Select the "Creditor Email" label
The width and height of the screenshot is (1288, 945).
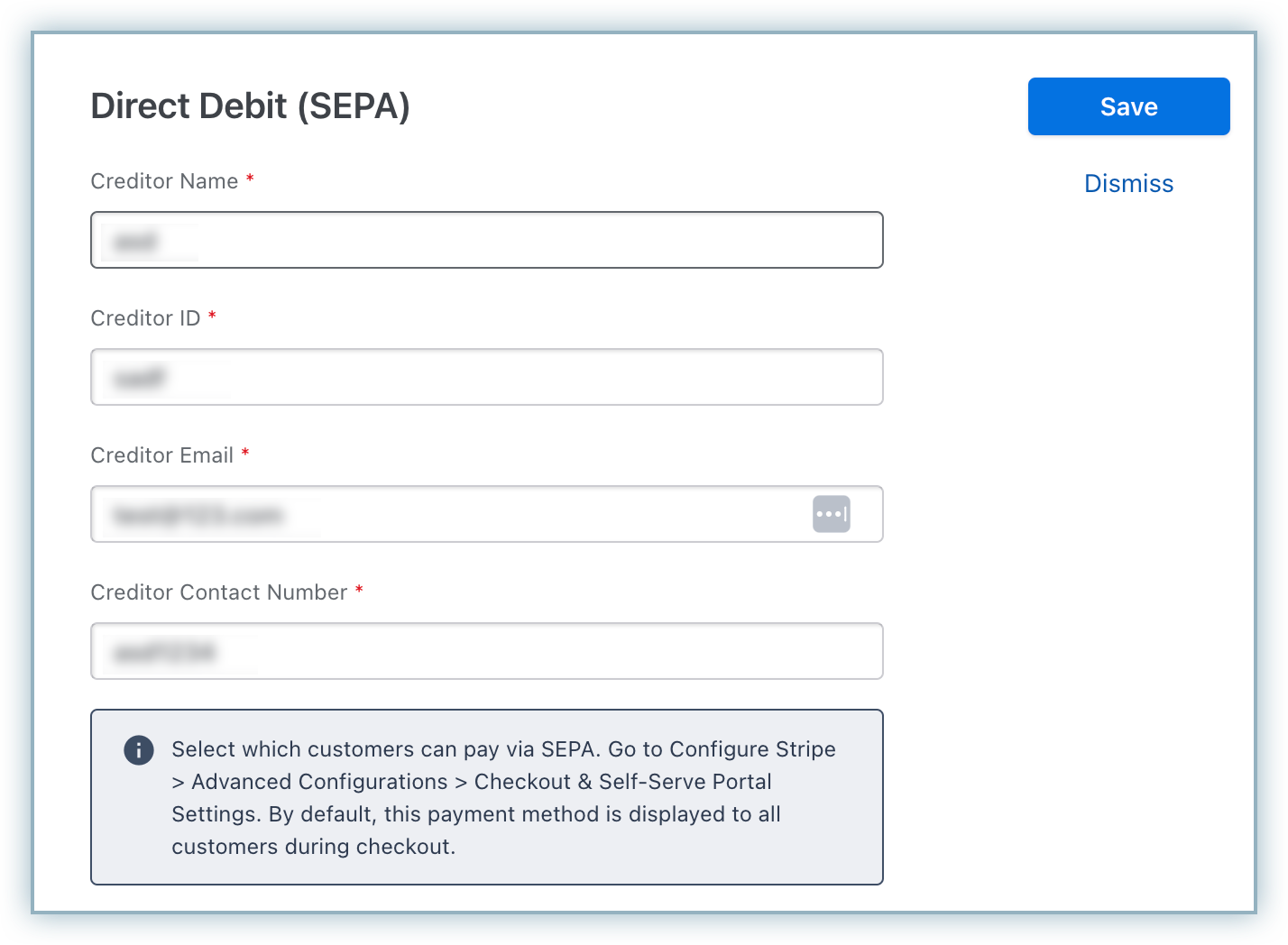[x=162, y=455]
